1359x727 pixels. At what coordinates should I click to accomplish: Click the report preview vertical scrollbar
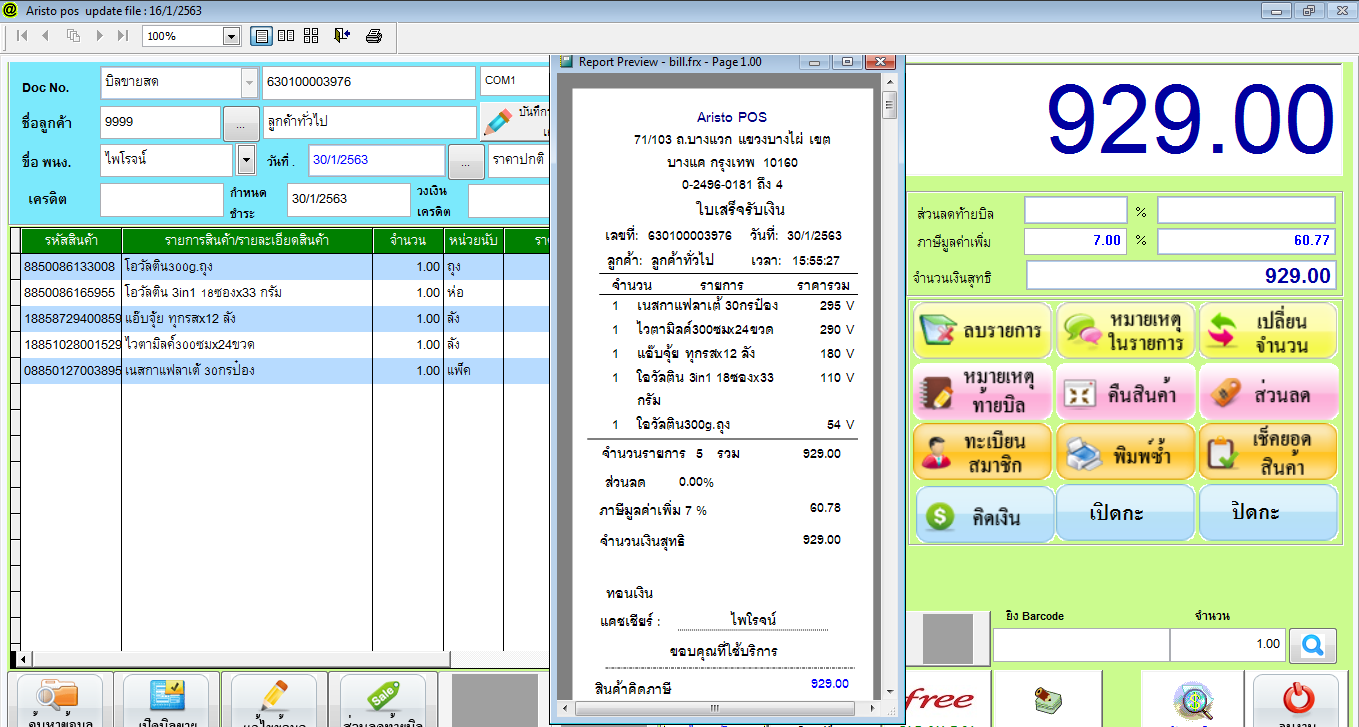click(x=889, y=400)
